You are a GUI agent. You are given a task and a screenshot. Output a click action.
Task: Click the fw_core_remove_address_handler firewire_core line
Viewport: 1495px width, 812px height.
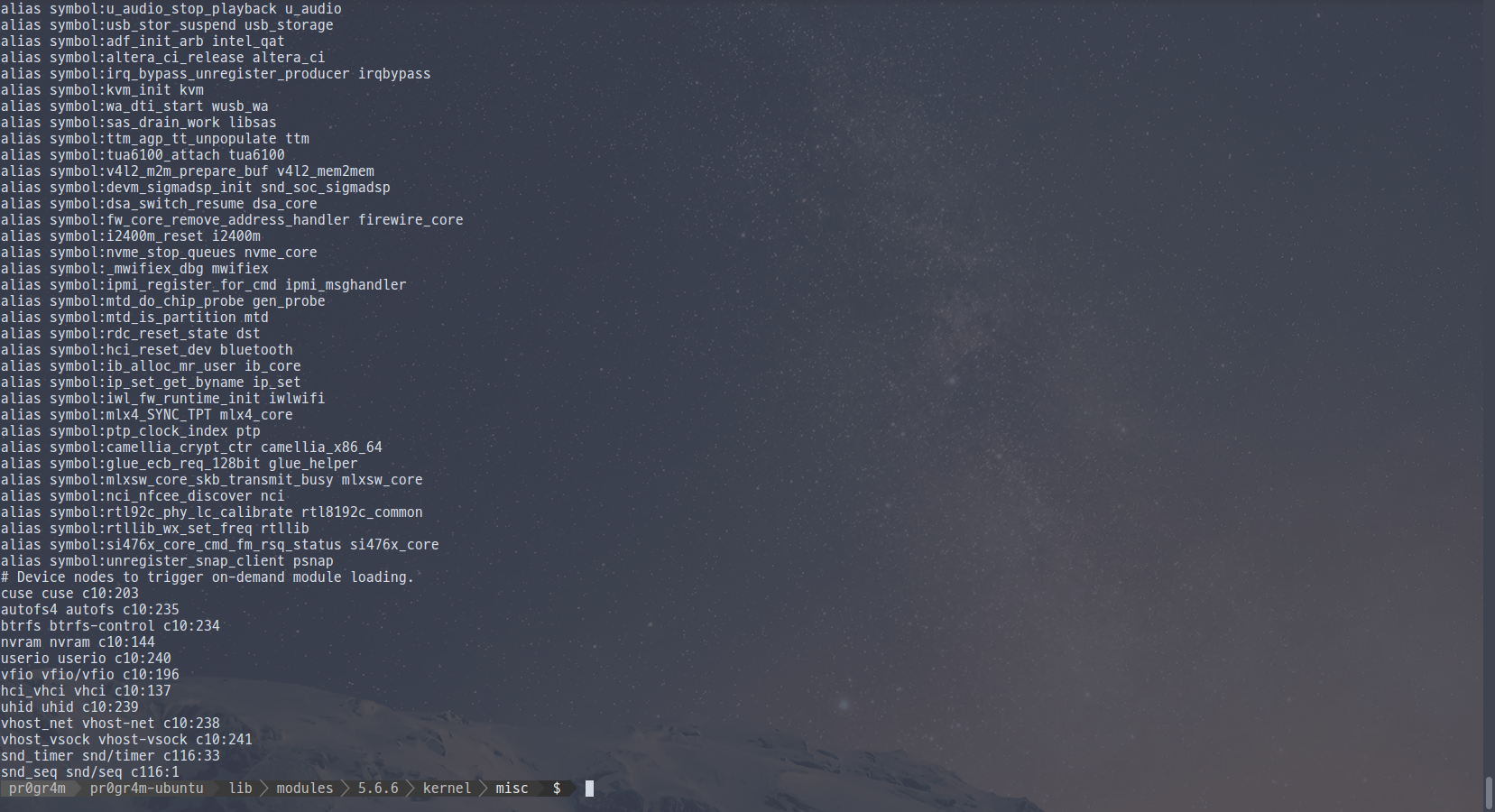pyautogui.click(x=232, y=220)
